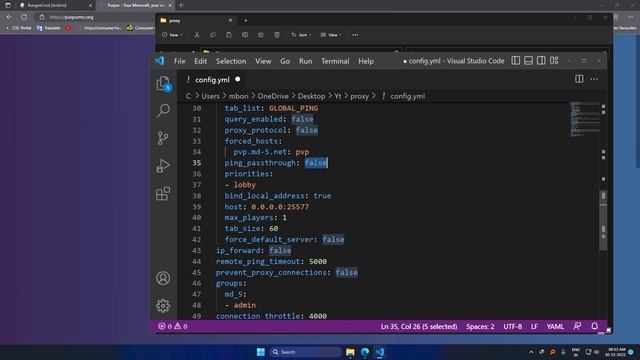Open the Source Control view

click(163, 138)
